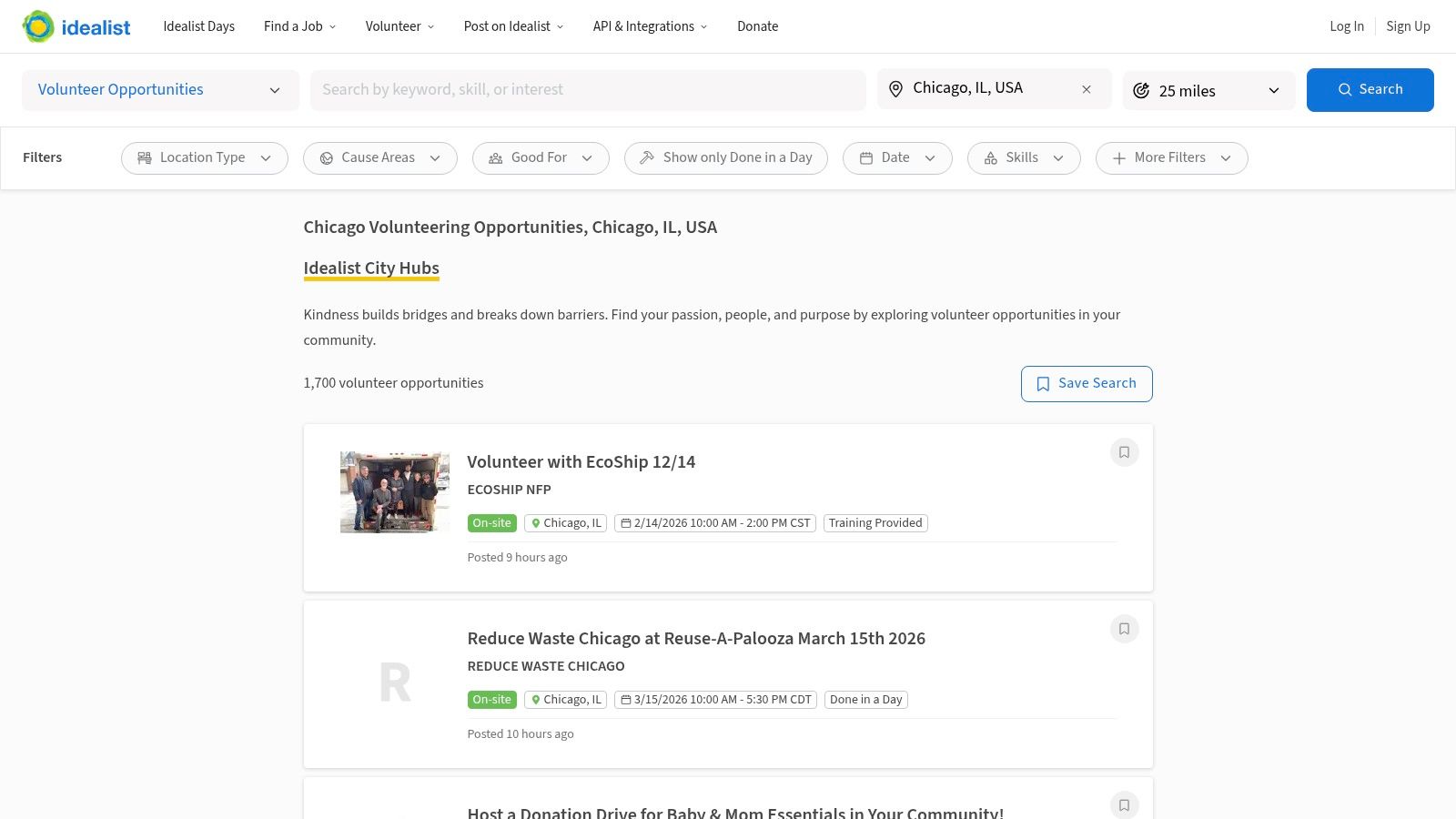
Task: Click the Chicago, IL tag on EcoShip listing
Action: point(565,523)
